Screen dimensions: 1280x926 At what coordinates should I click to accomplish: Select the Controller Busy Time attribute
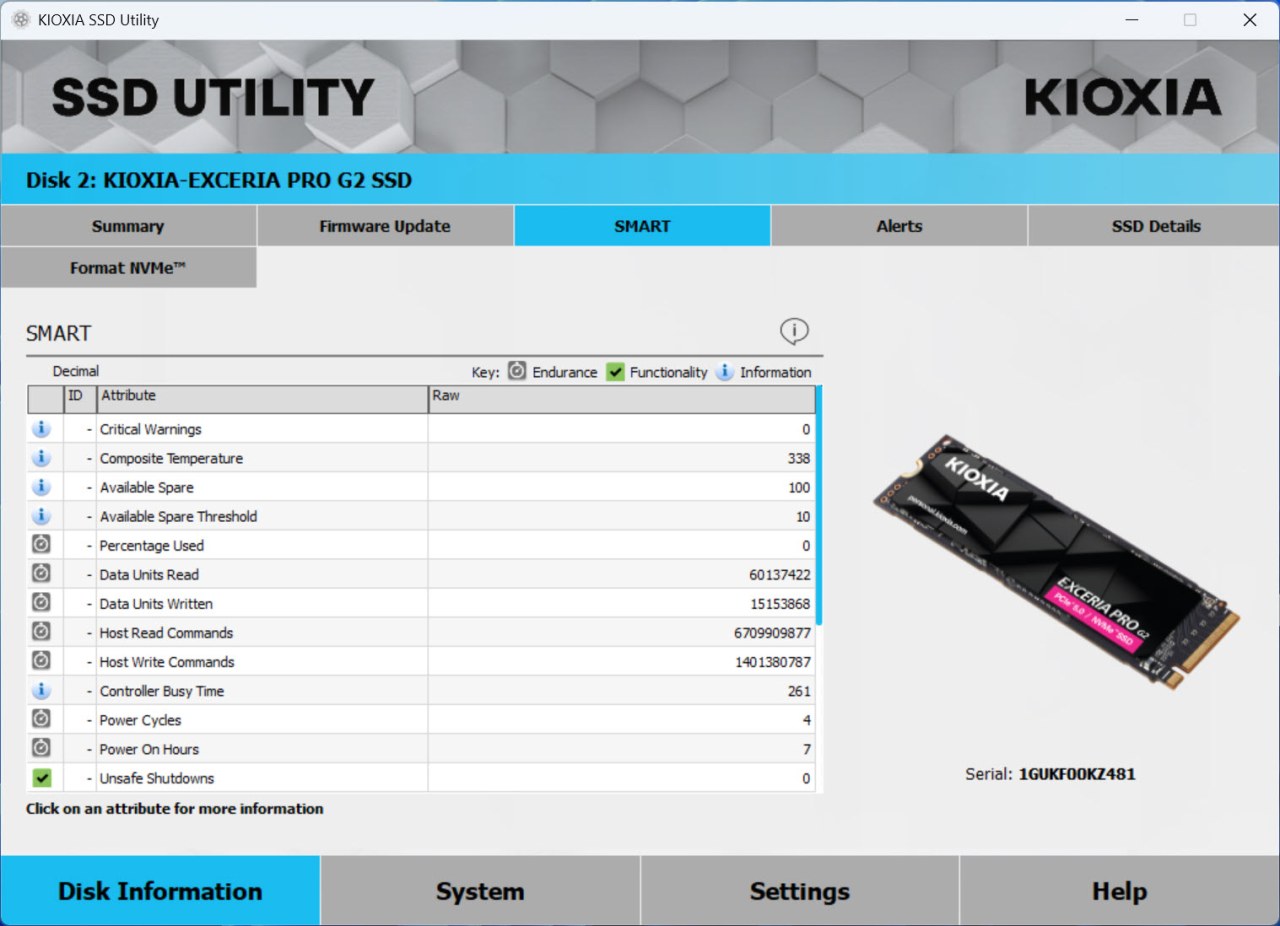162,690
